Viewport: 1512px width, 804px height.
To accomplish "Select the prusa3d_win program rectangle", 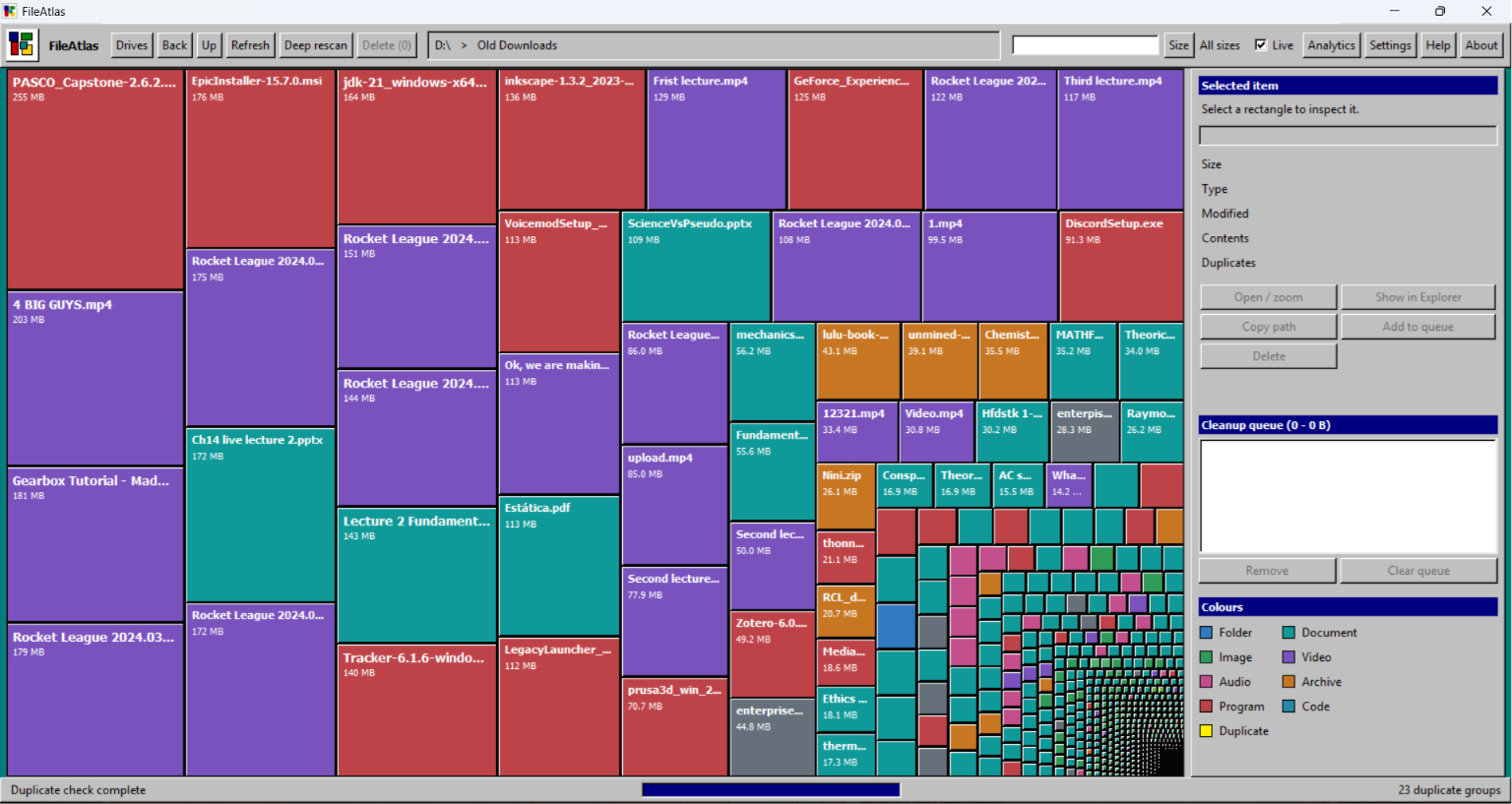I will [x=675, y=727].
